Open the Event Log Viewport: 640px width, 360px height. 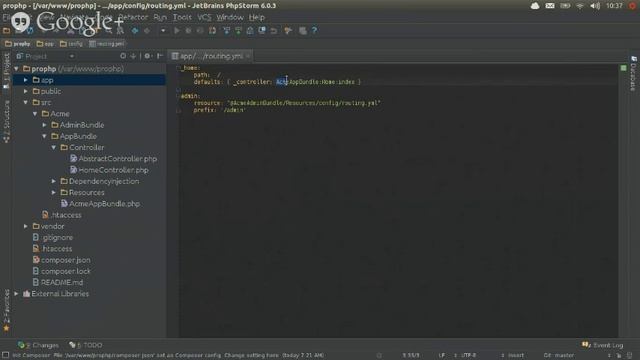[603, 345]
